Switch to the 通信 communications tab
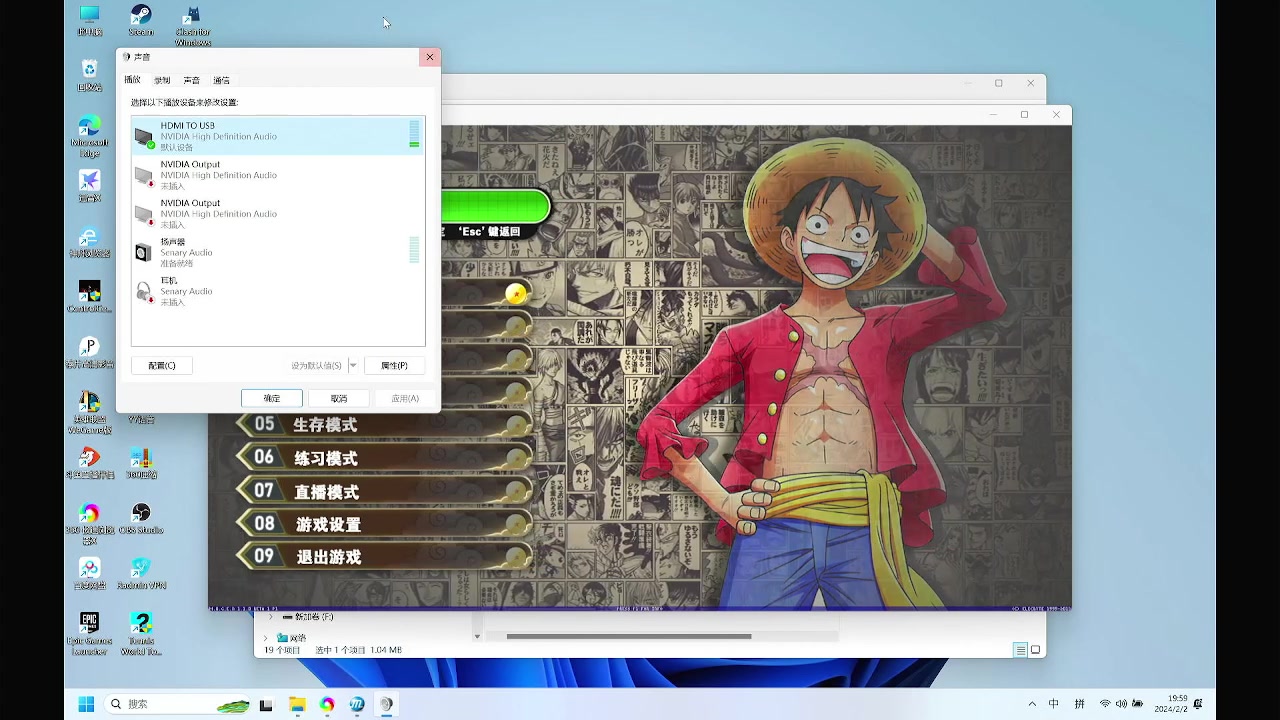1280x720 pixels. (x=222, y=80)
